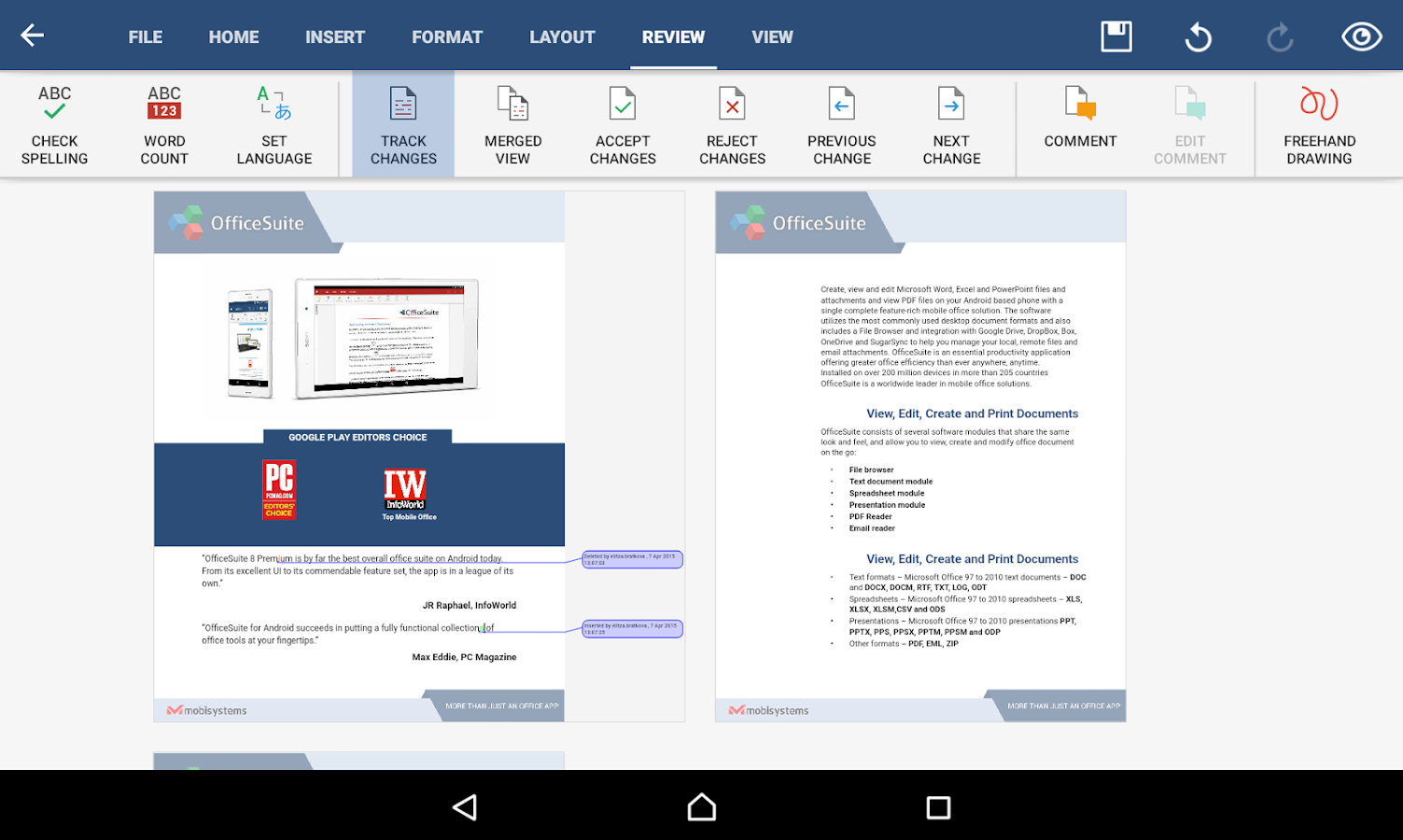The height and width of the screenshot is (840, 1403).
Task: Open Android recent apps button
Action: tap(938, 807)
